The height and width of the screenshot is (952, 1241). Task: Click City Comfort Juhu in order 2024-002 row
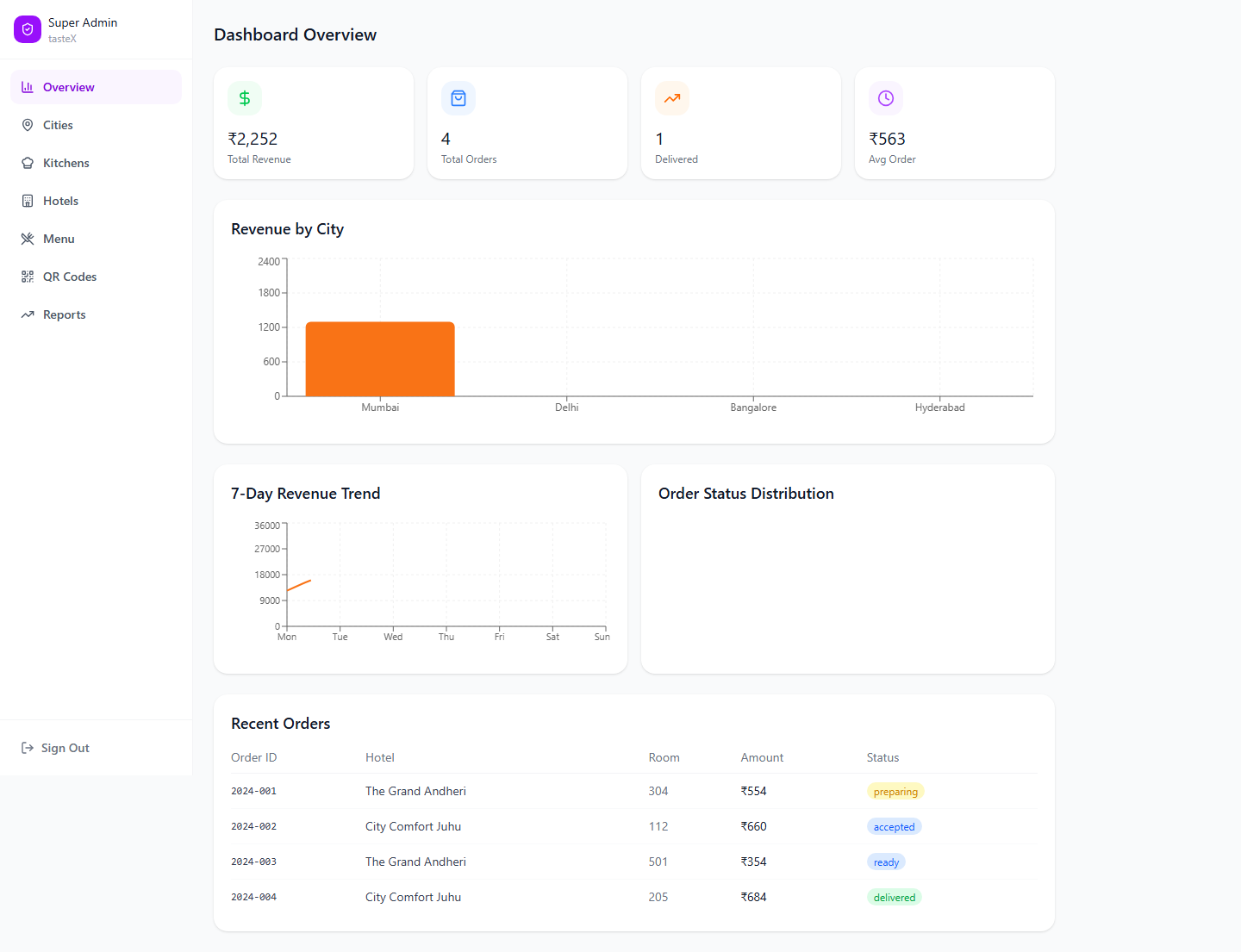[414, 826]
